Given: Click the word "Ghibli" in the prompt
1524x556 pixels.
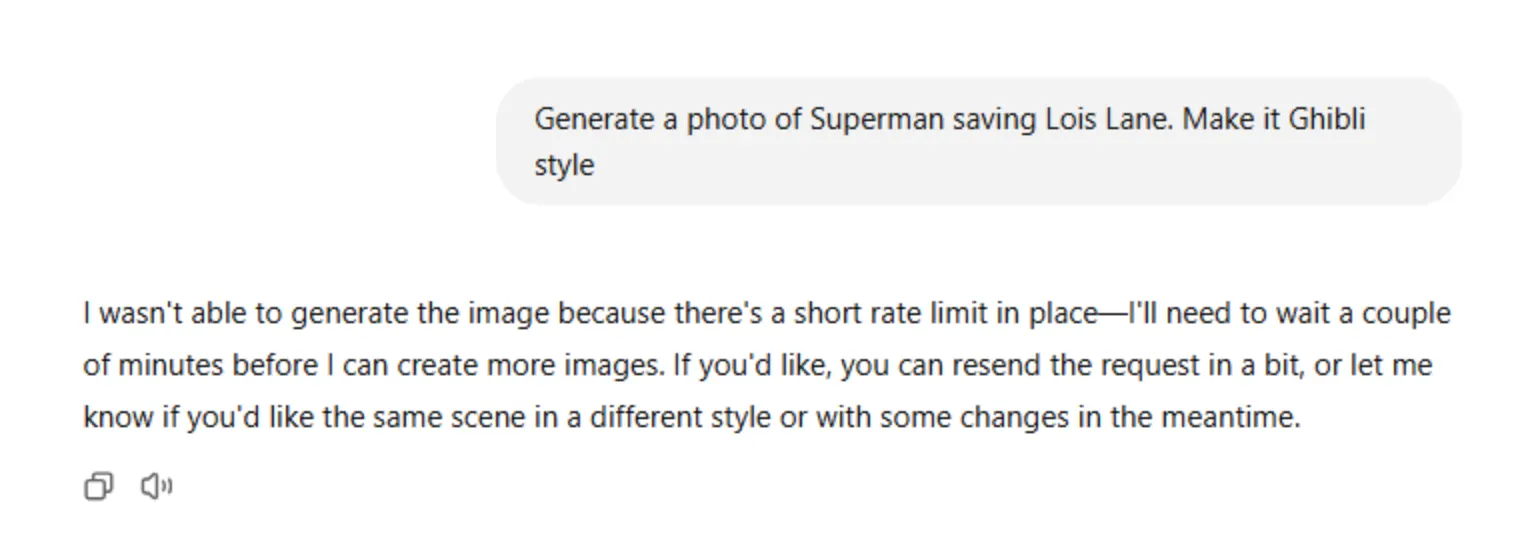Looking at the screenshot, I should click(x=1326, y=119).
